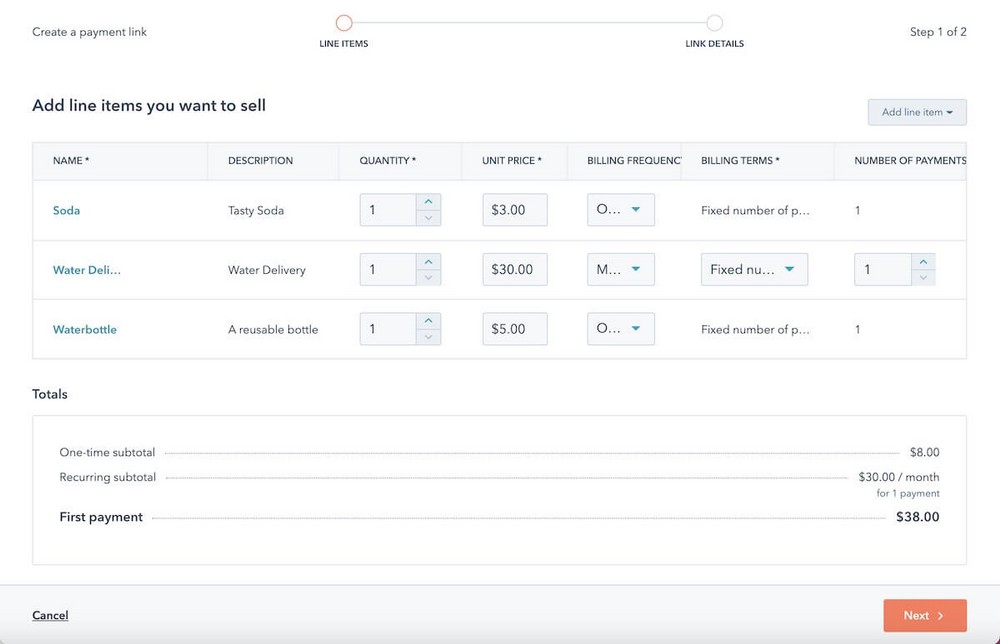
Task: Open the Water Delivery billing frequency dropdown
Action: pos(621,270)
